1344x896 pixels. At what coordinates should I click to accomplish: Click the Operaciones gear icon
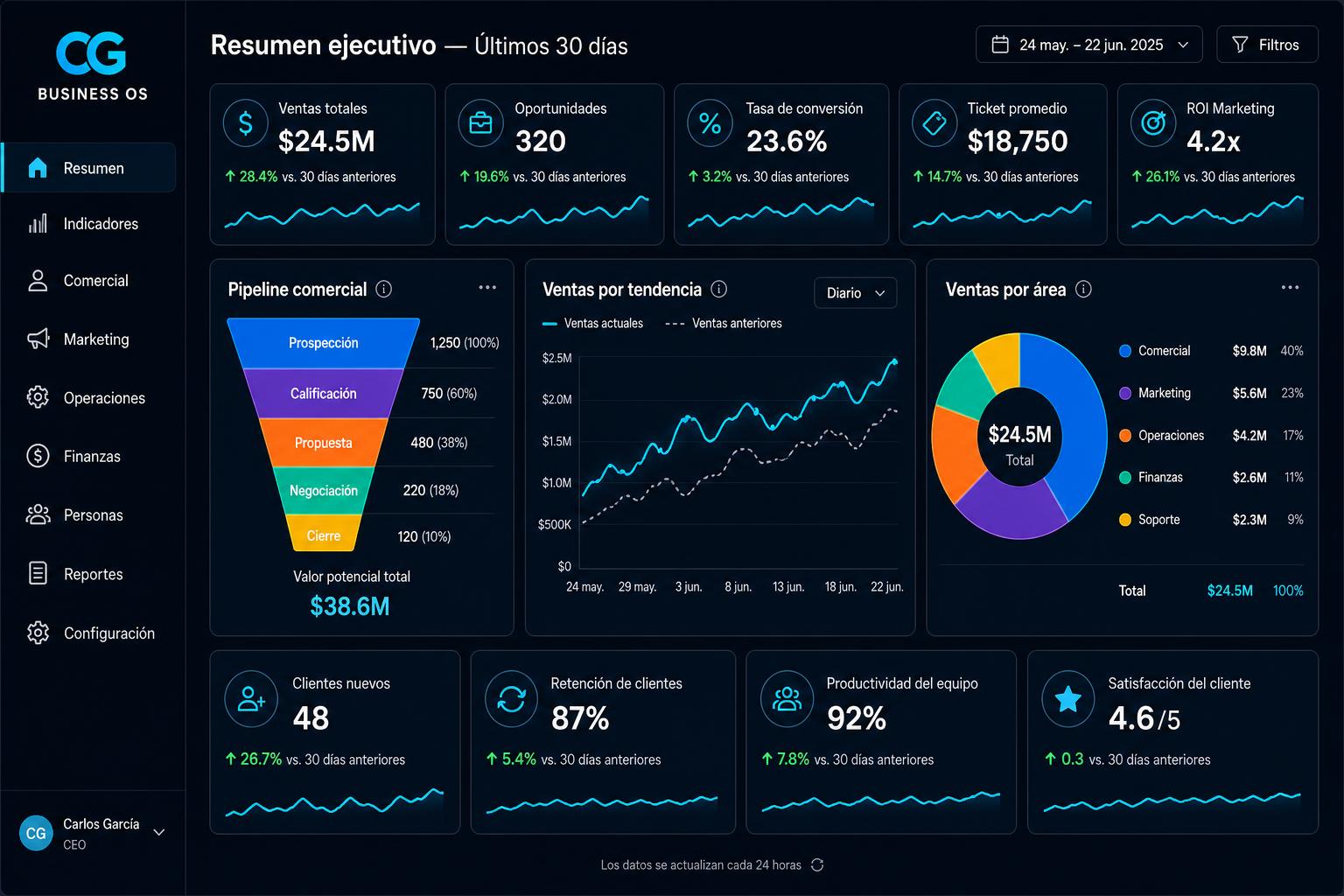coord(38,397)
